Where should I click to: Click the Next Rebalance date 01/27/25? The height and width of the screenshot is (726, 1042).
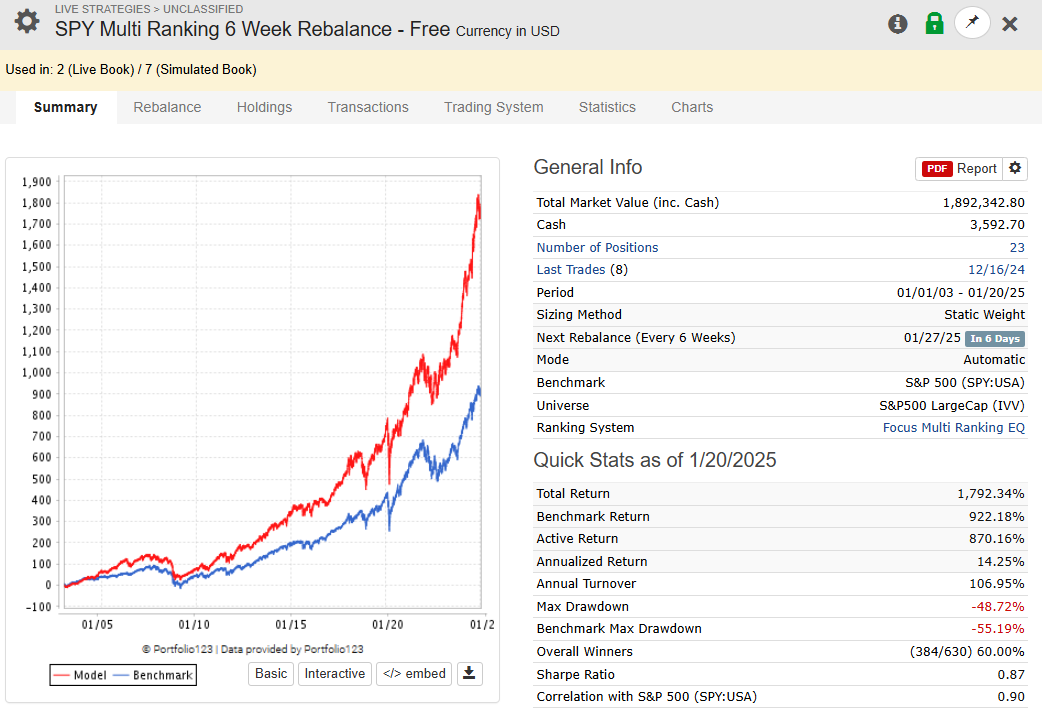pyautogui.click(x=932, y=338)
